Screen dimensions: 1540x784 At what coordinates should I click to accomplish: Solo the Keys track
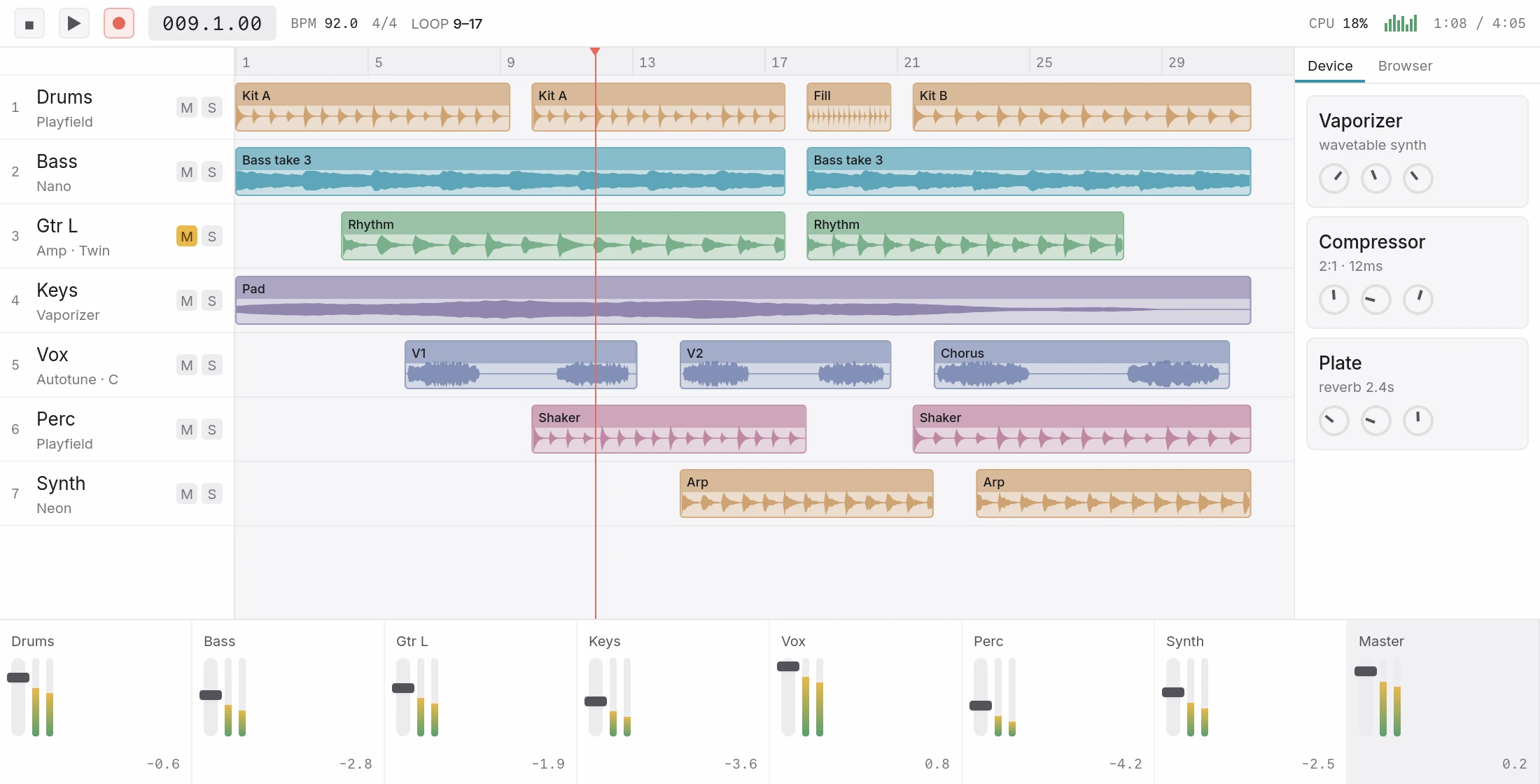point(212,301)
